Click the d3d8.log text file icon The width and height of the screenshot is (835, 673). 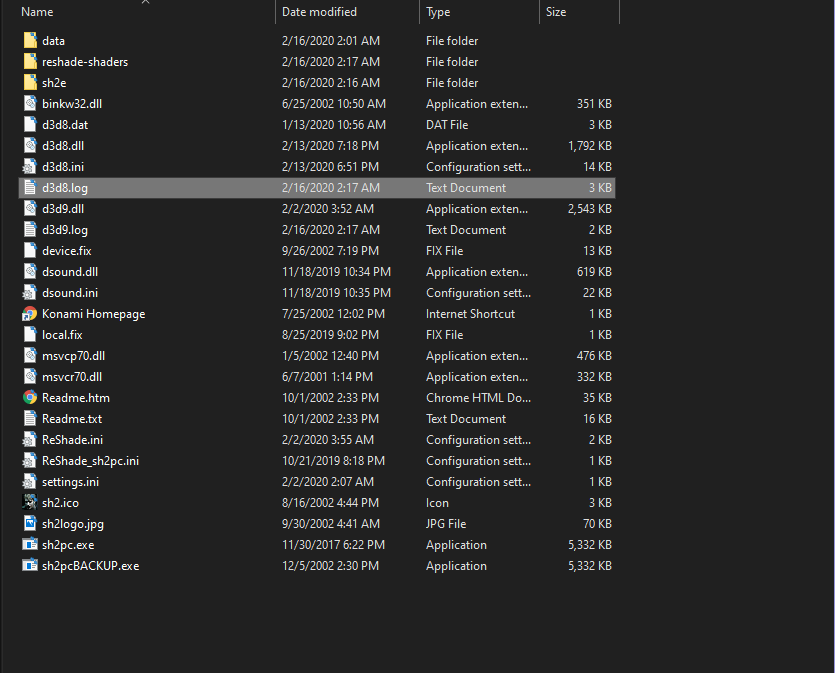30,187
